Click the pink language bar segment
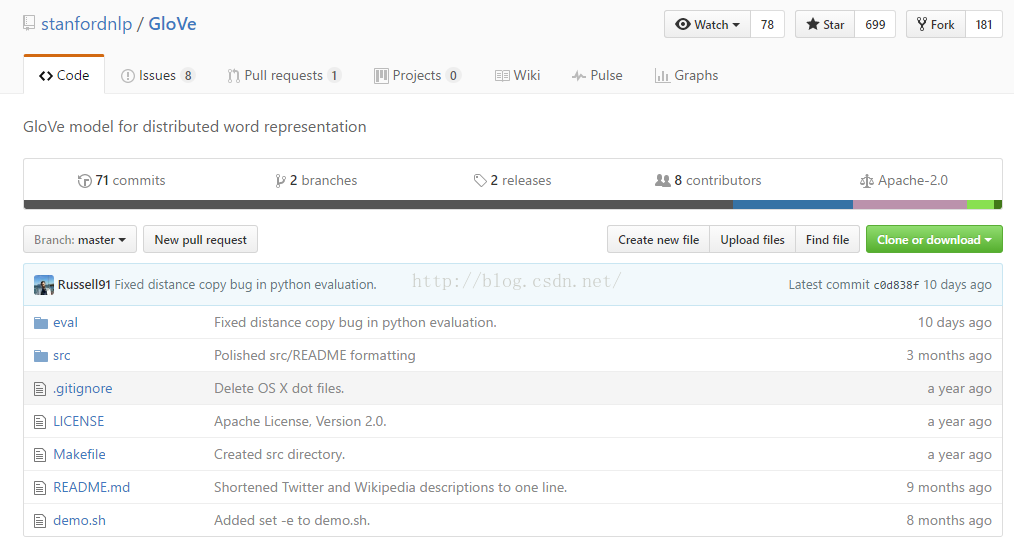 (x=910, y=205)
